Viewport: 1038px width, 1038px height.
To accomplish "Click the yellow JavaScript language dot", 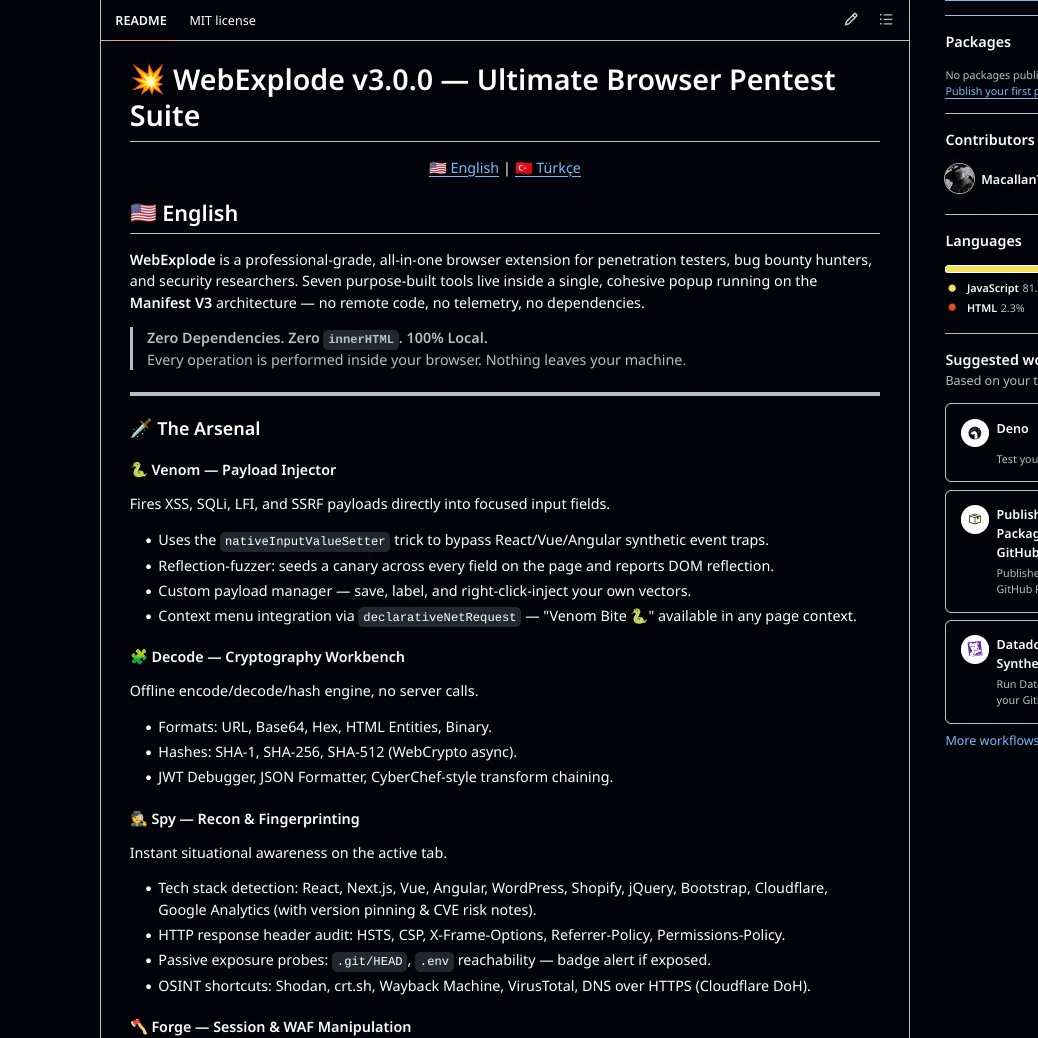I will [x=952, y=288].
